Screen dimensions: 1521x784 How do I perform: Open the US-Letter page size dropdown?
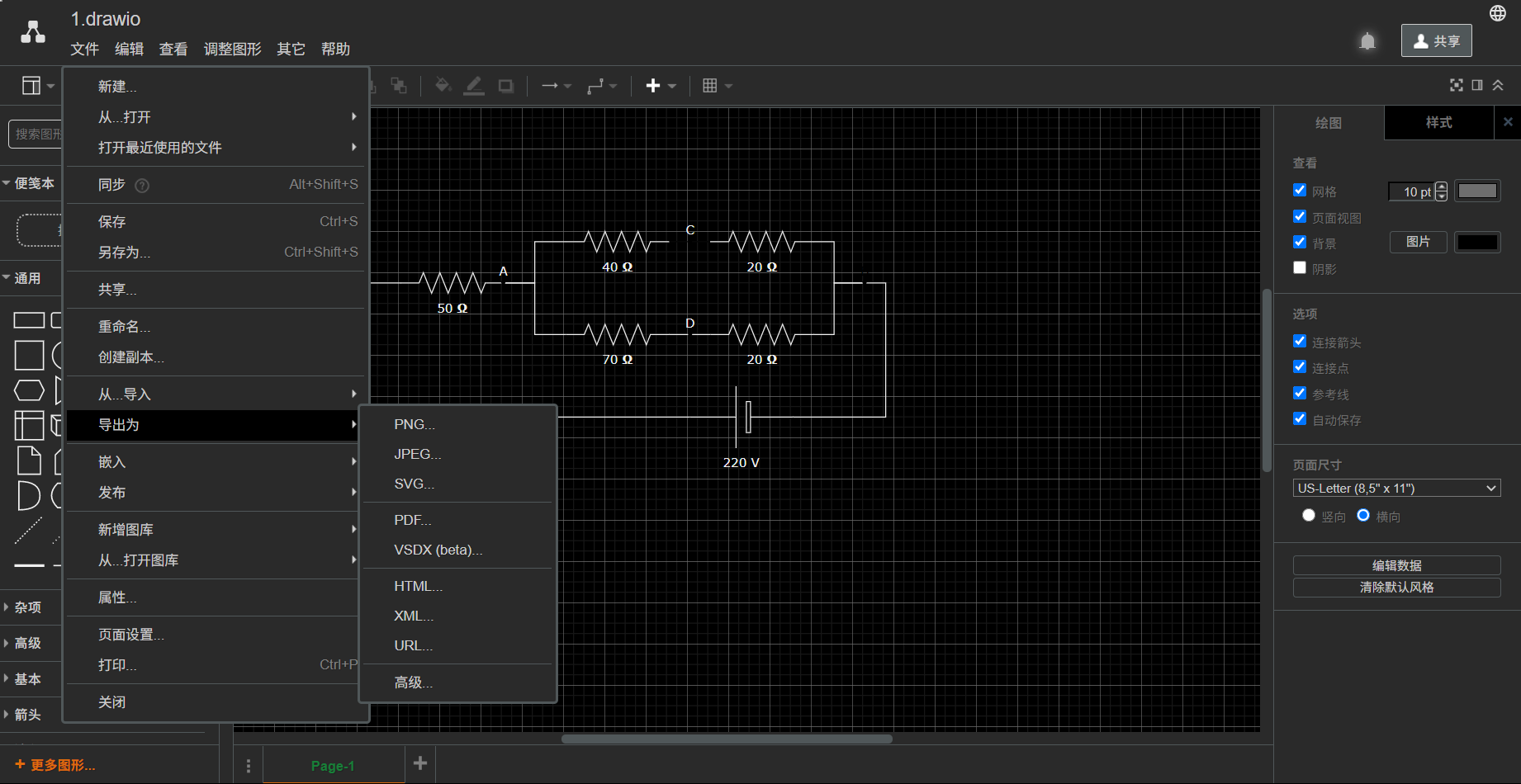point(1396,489)
